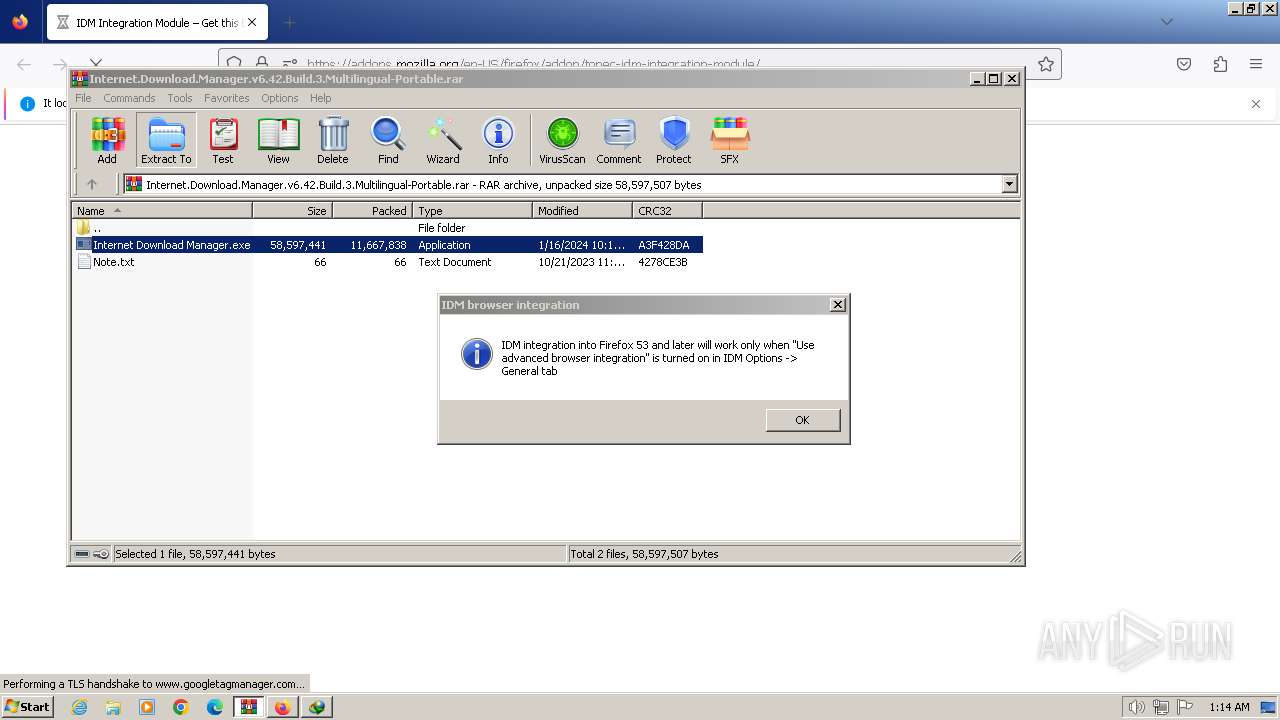Select the Extract To toolbar icon

click(166, 140)
